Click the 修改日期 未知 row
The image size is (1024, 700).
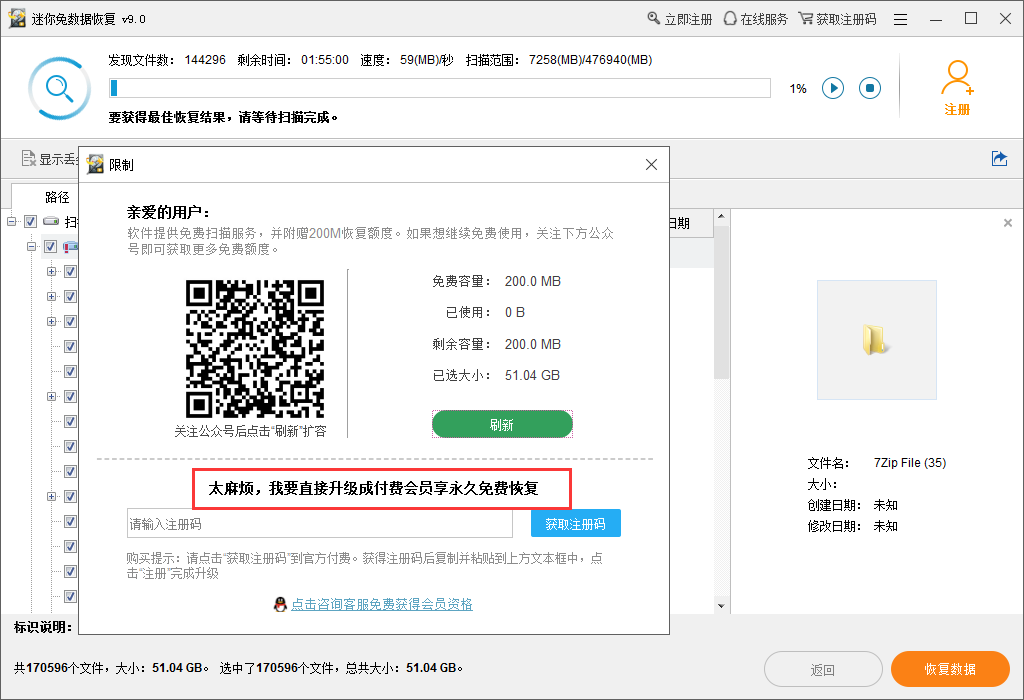click(852, 526)
